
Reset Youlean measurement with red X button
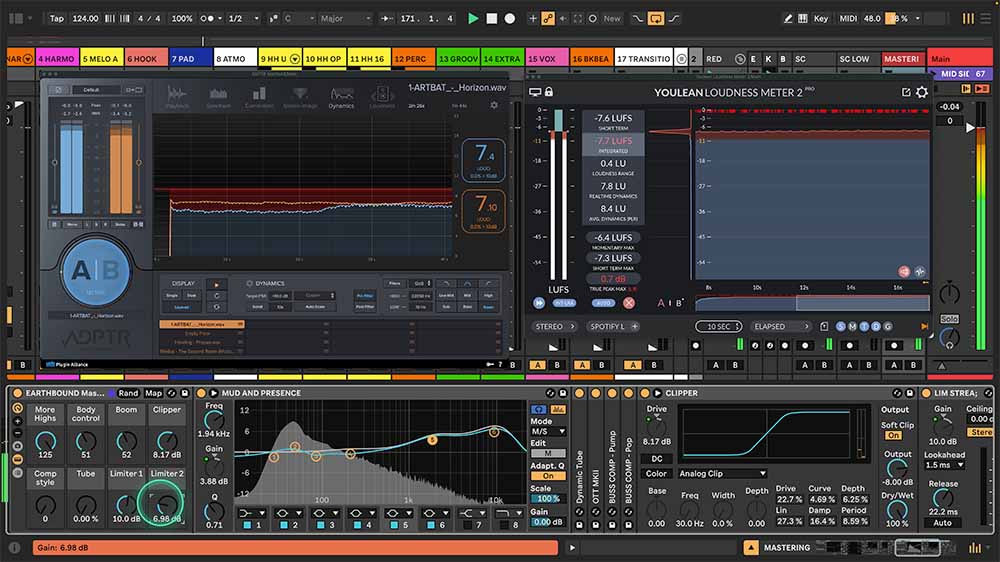(629, 303)
